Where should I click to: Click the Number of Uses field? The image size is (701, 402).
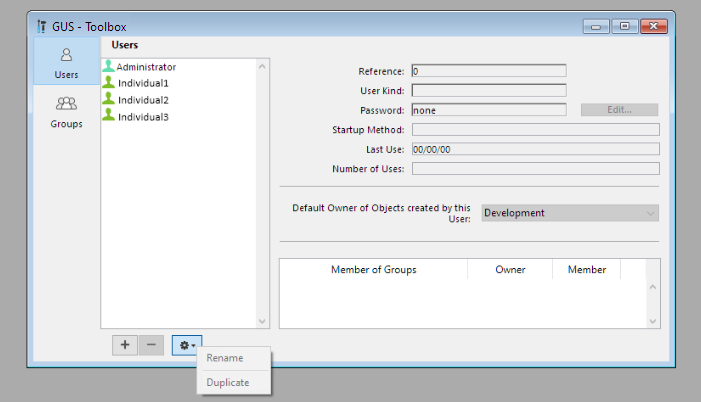[x=536, y=169]
